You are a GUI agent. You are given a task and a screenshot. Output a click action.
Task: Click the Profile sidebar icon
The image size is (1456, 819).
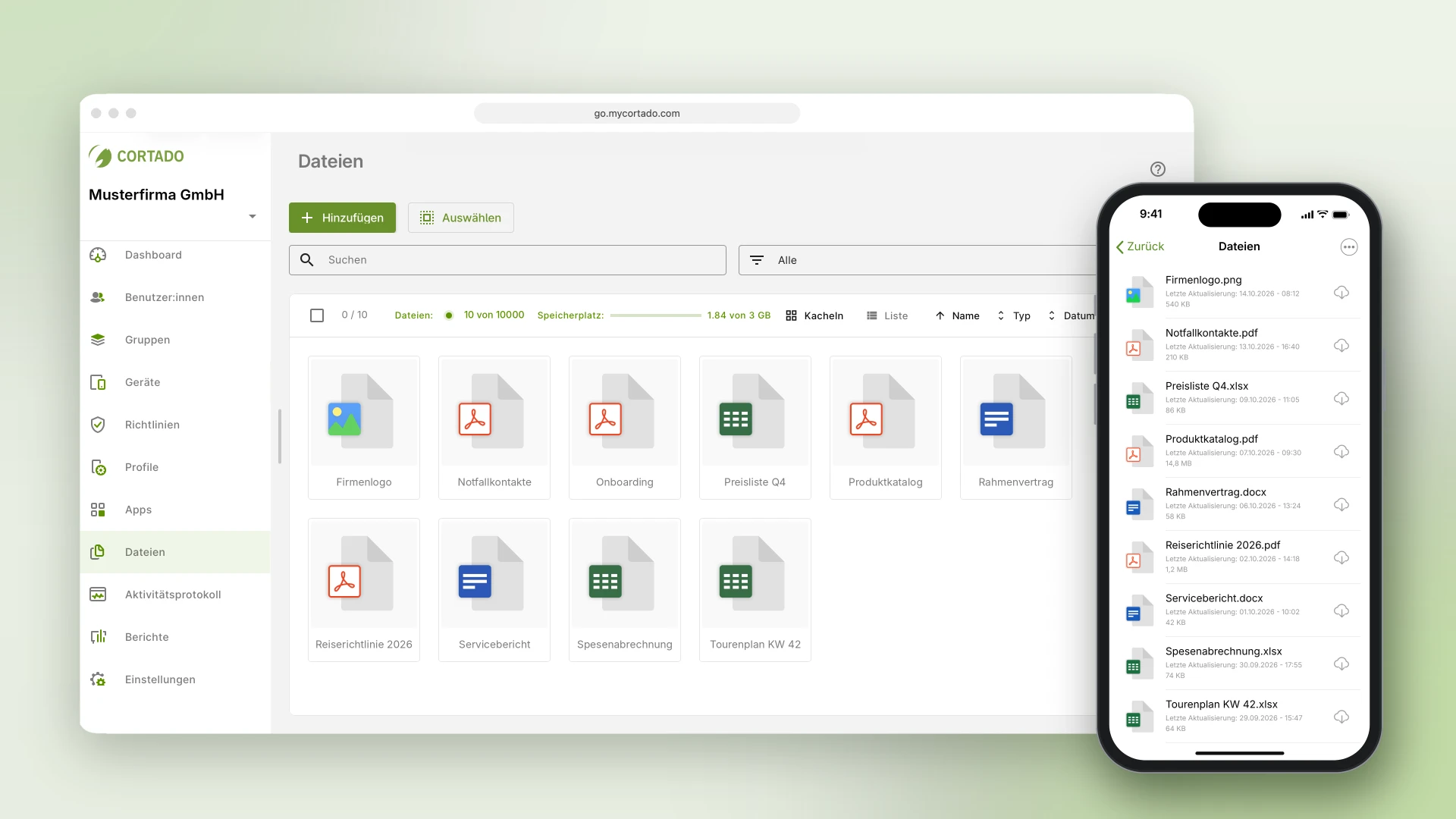coord(98,467)
